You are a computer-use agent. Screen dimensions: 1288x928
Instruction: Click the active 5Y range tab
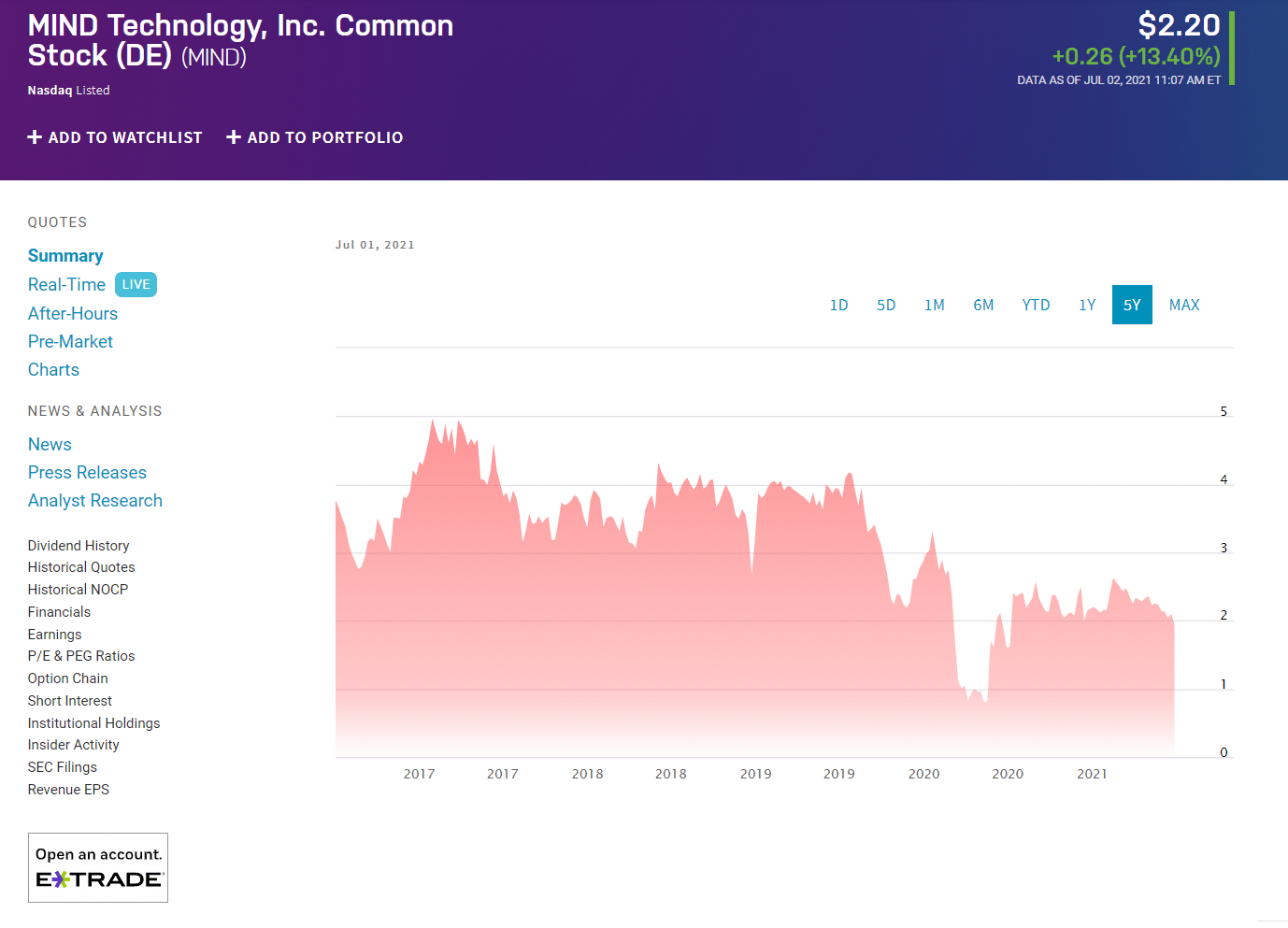point(1132,305)
